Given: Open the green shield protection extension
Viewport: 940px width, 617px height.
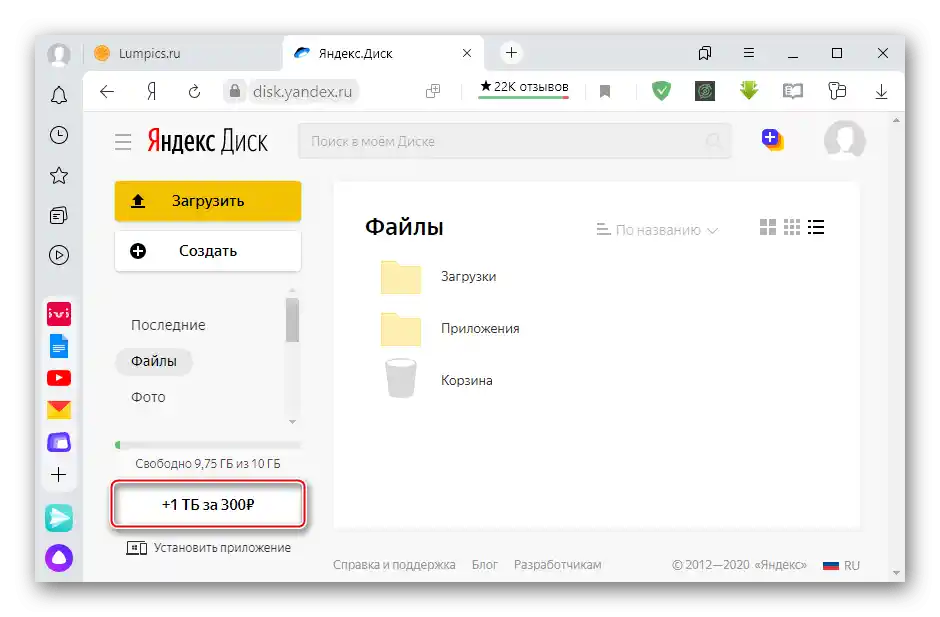Looking at the screenshot, I should [661, 91].
